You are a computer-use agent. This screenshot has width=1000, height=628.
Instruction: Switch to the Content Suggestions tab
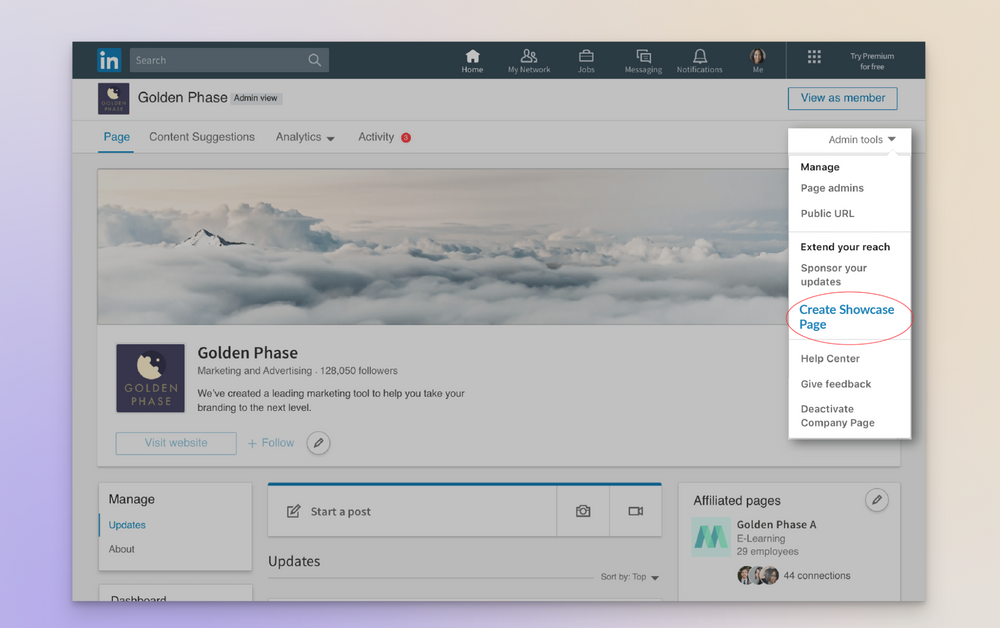pyautogui.click(x=202, y=137)
